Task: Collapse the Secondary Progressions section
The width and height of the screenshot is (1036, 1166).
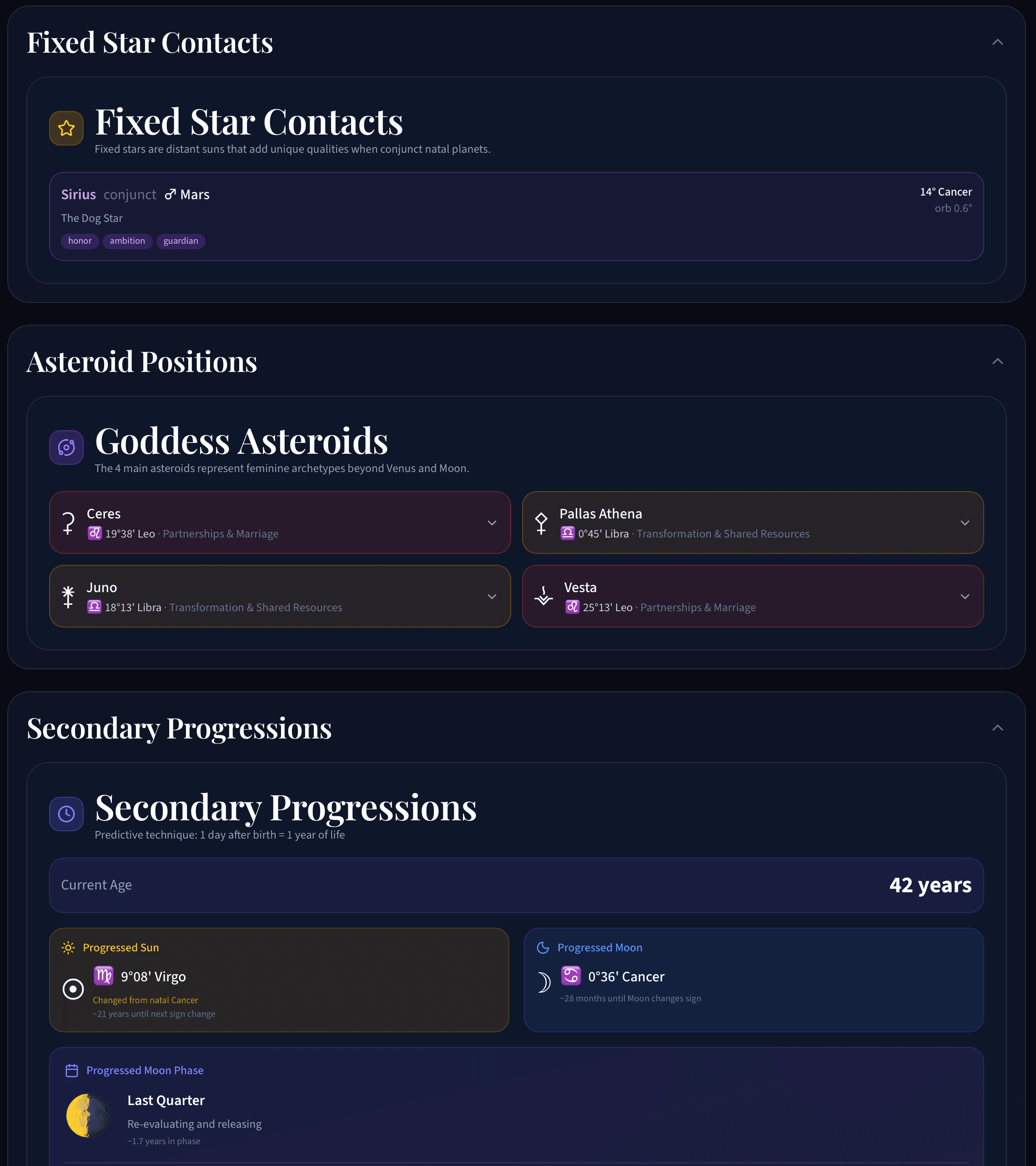Action: click(x=997, y=727)
